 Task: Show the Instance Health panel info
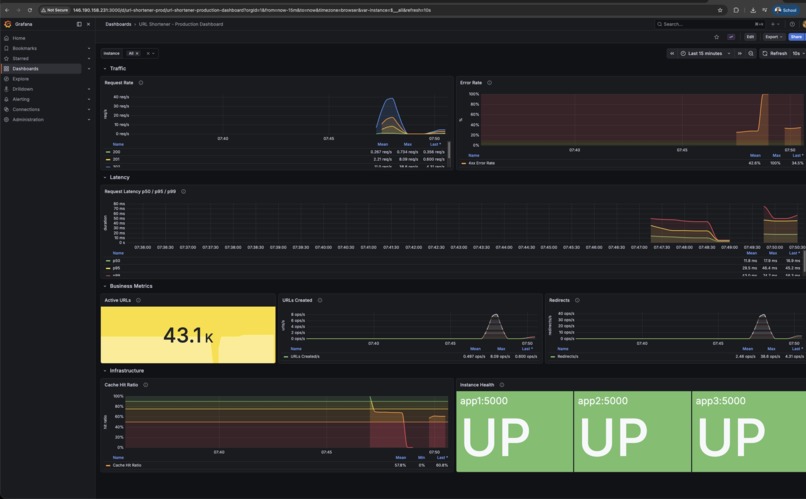502,385
